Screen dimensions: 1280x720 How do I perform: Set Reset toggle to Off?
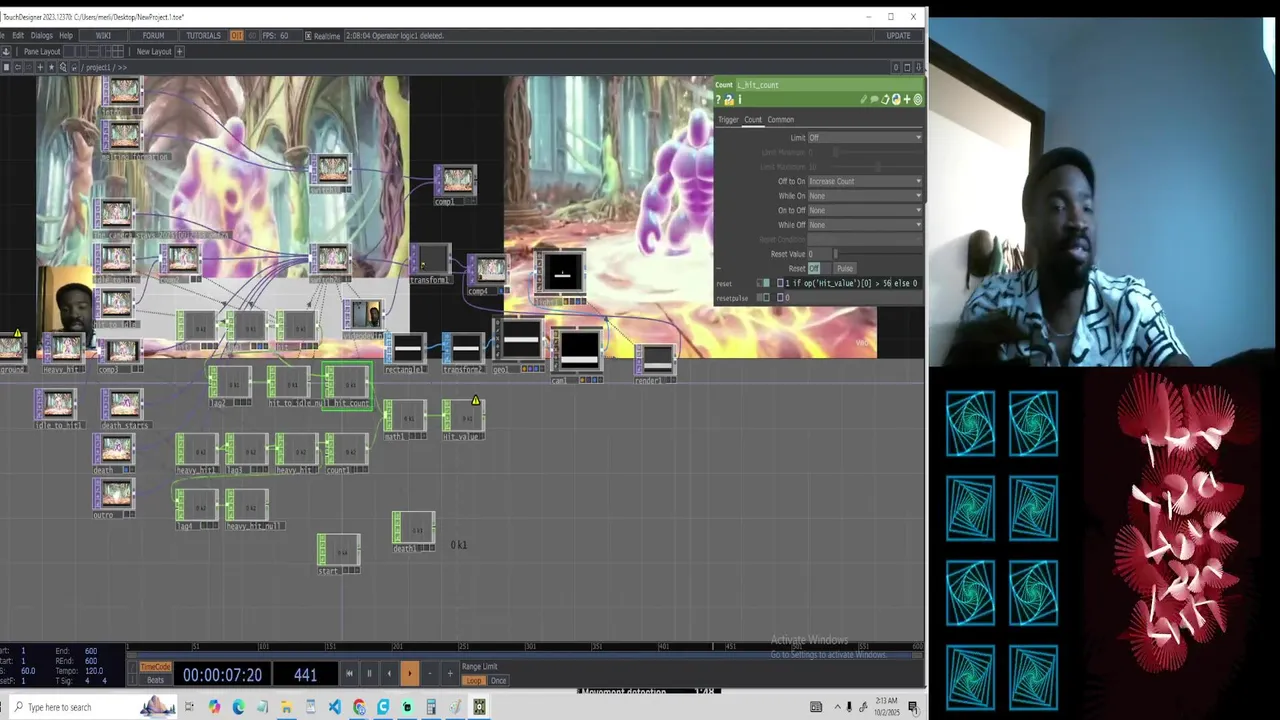click(813, 268)
